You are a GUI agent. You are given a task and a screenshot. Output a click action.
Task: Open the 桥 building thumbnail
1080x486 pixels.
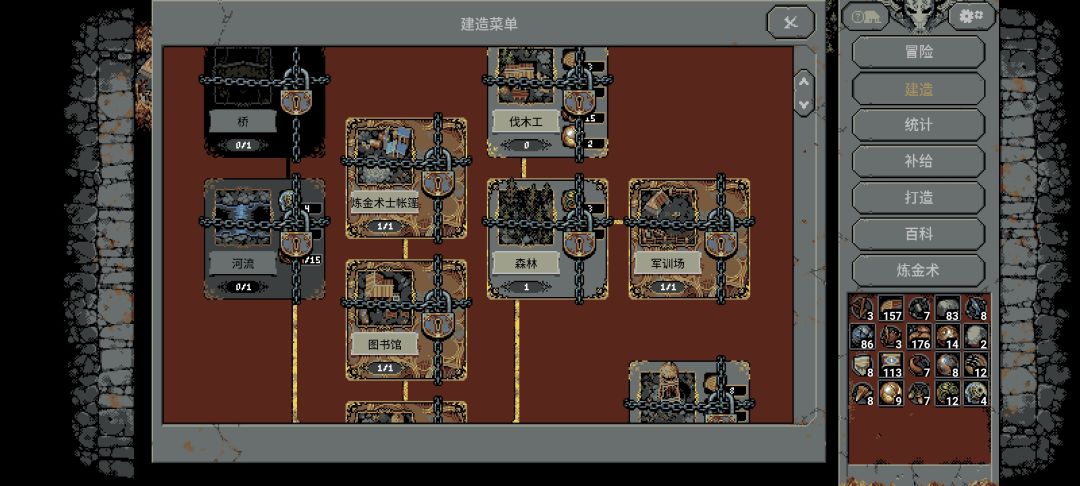point(243,74)
